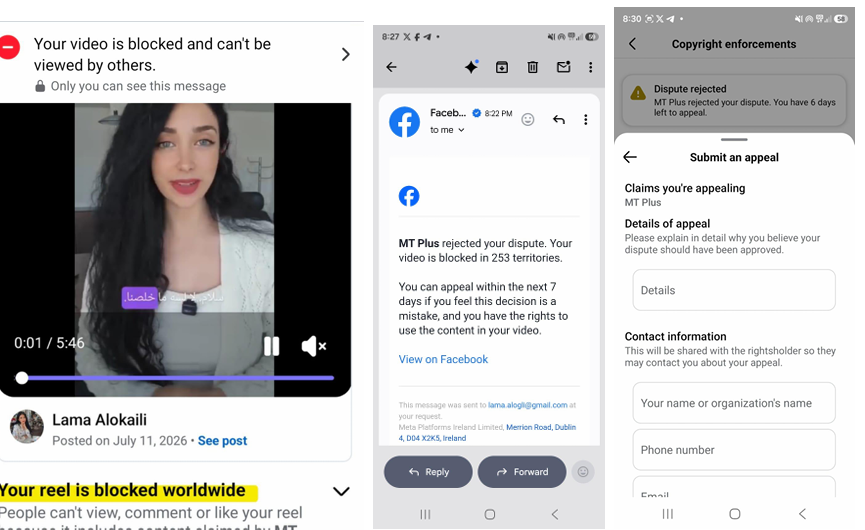
Task: Click the 'Only you can see this message' text
Action: coord(138,86)
